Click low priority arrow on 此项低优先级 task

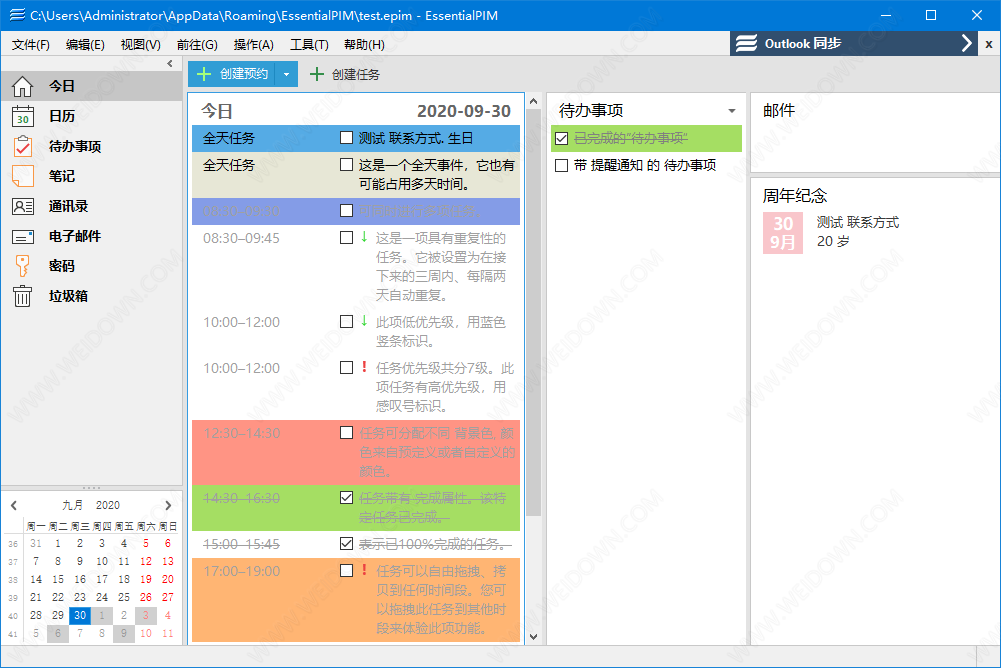(364, 321)
